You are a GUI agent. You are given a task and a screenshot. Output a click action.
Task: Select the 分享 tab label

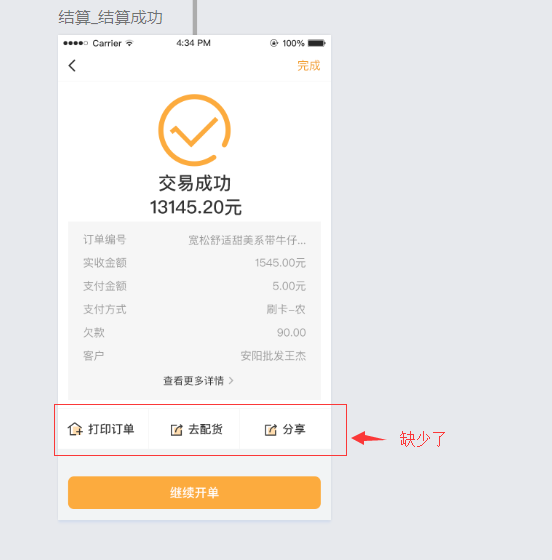click(294, 429)
